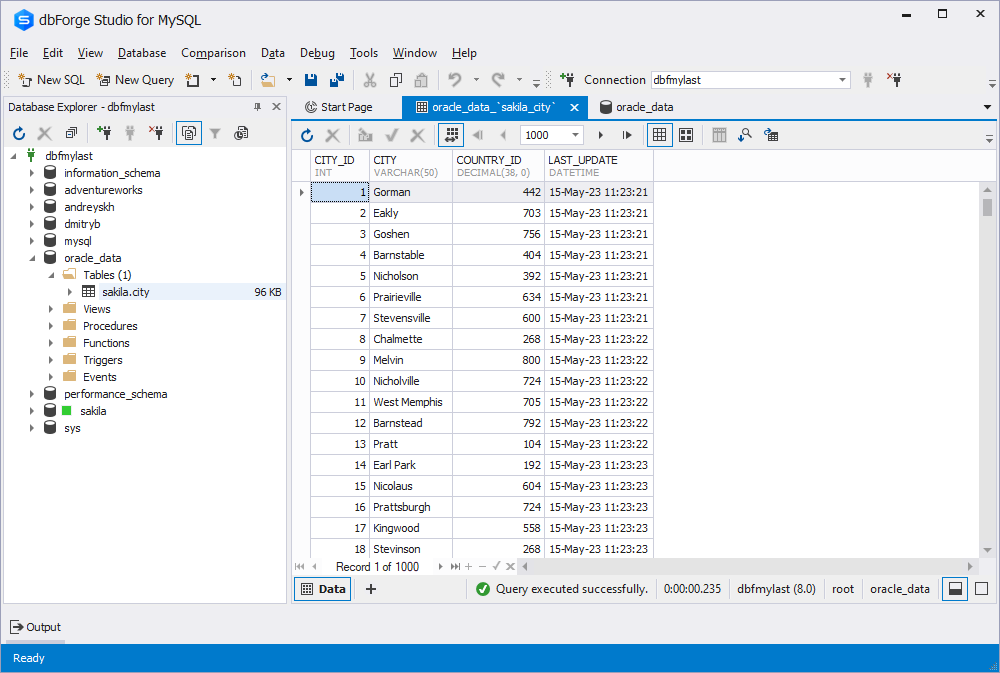The height and width of the screenshot is (673, 1000).
Task: Click the visible columns icon in grid toolbar
Action: pyautogui.click(x=719, y=135)
